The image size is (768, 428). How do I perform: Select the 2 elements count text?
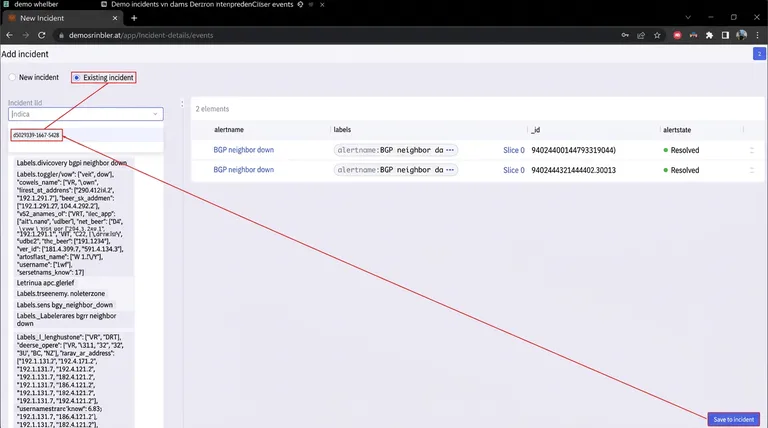(212, 109)
